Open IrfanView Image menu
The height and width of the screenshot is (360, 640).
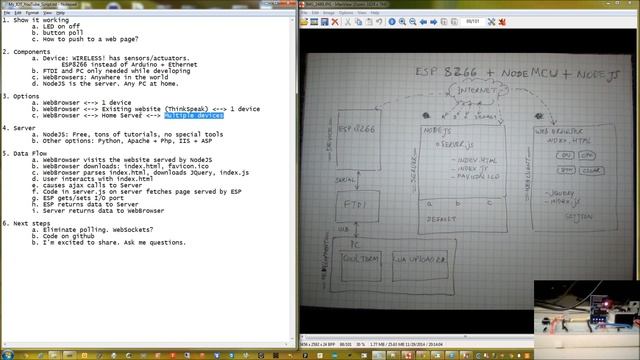[x=329, y=13]
